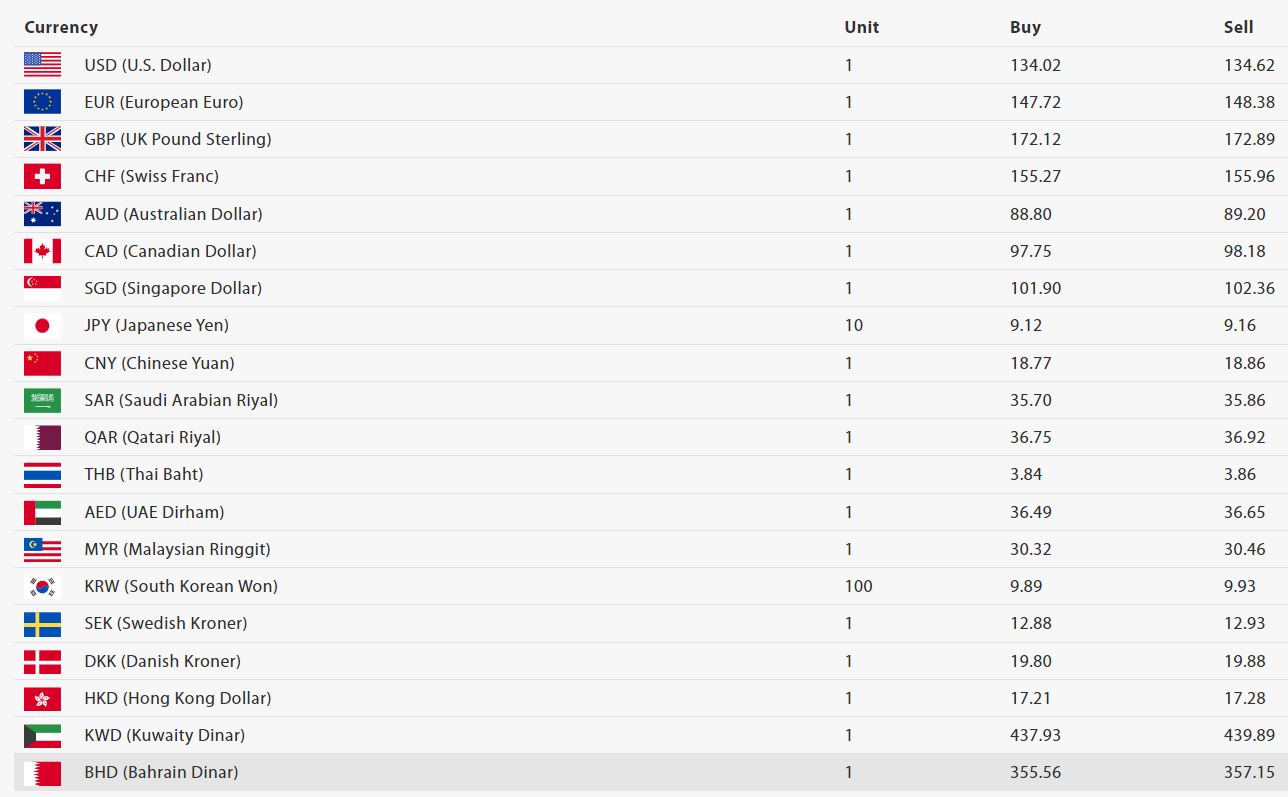Click the Japanese flag icon

coord(42,325)
